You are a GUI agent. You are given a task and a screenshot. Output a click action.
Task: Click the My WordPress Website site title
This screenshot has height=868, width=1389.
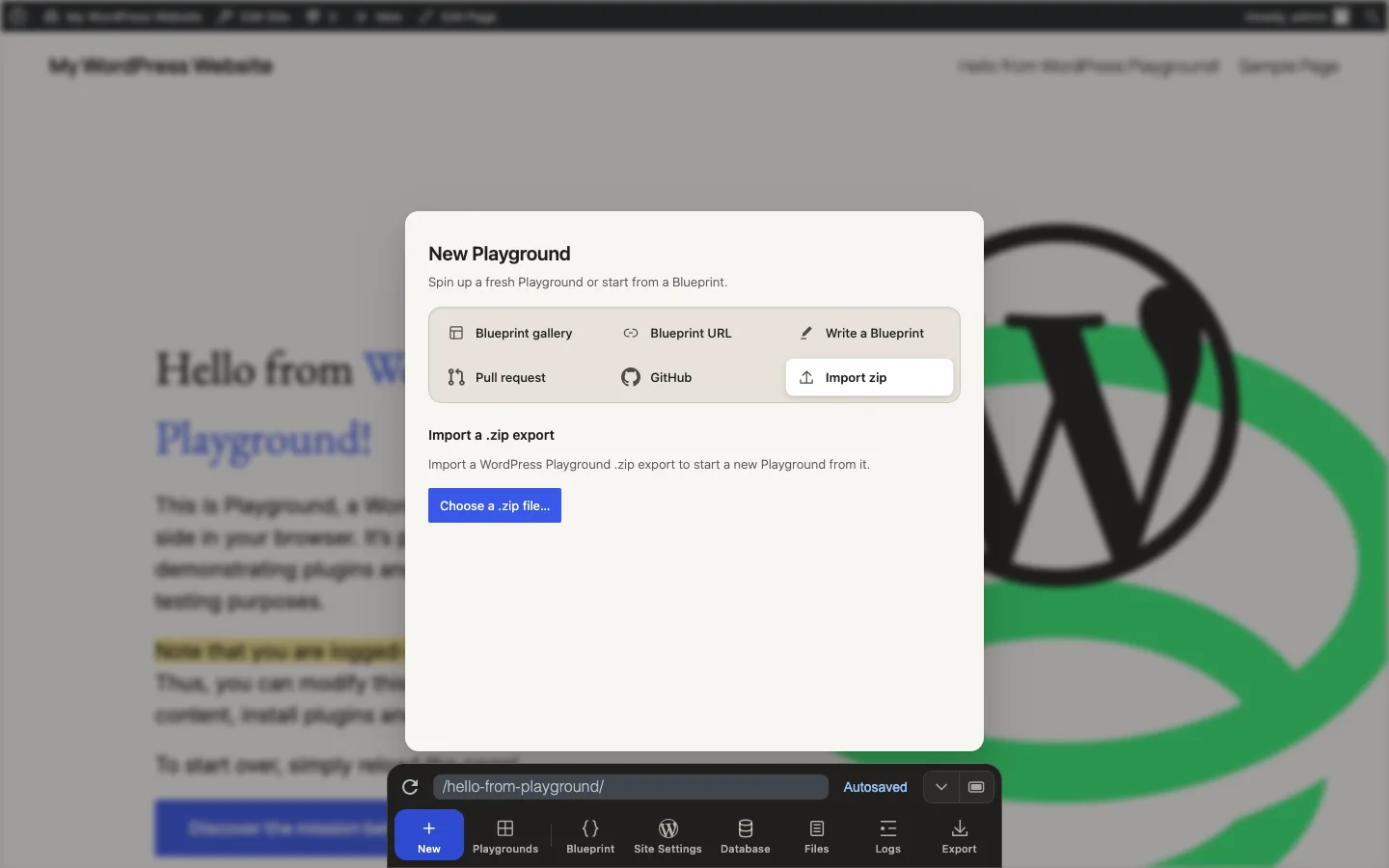pos(161,67)
